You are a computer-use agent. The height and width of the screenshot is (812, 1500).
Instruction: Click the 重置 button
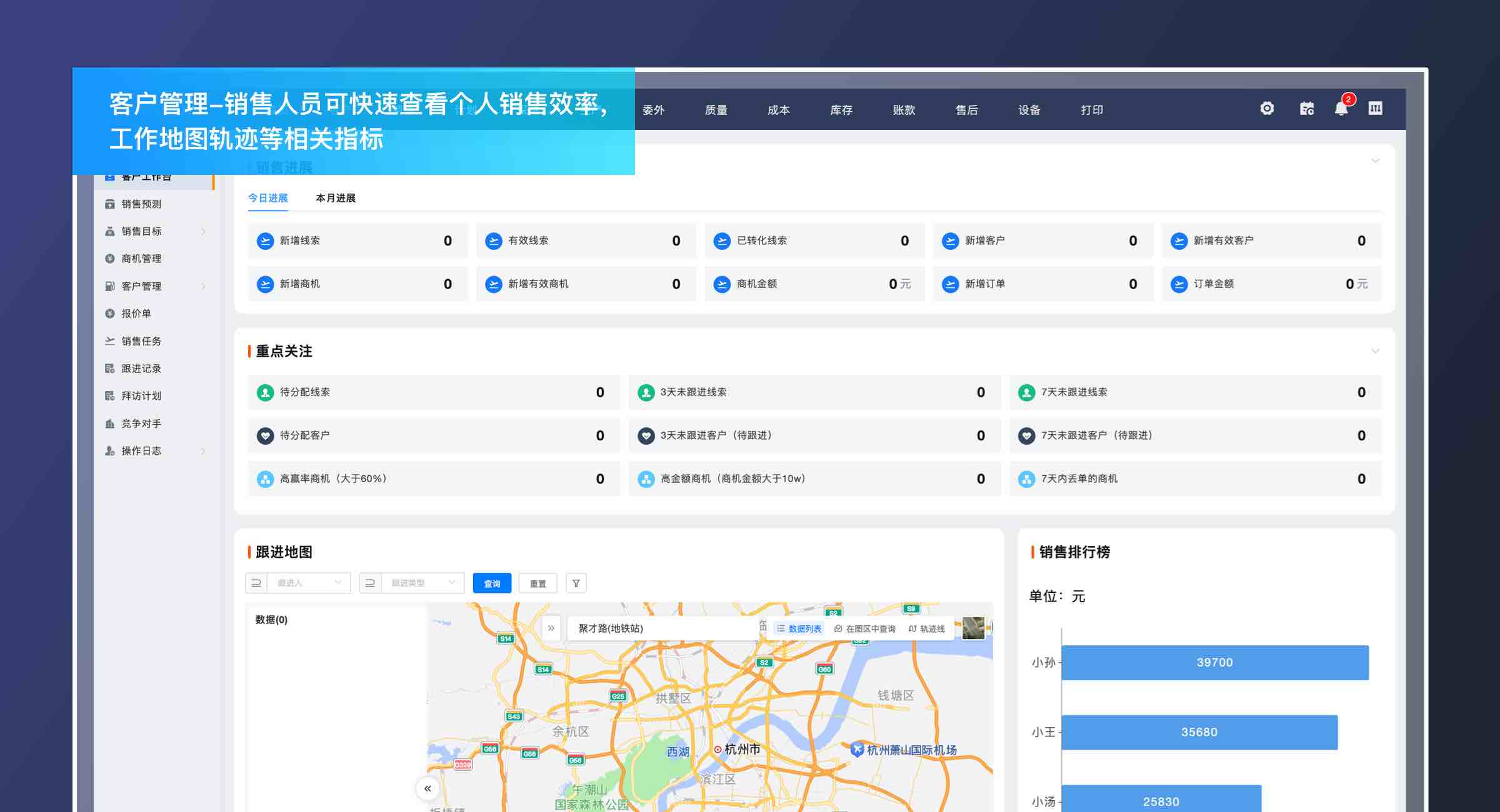click(x=537, y=583)
